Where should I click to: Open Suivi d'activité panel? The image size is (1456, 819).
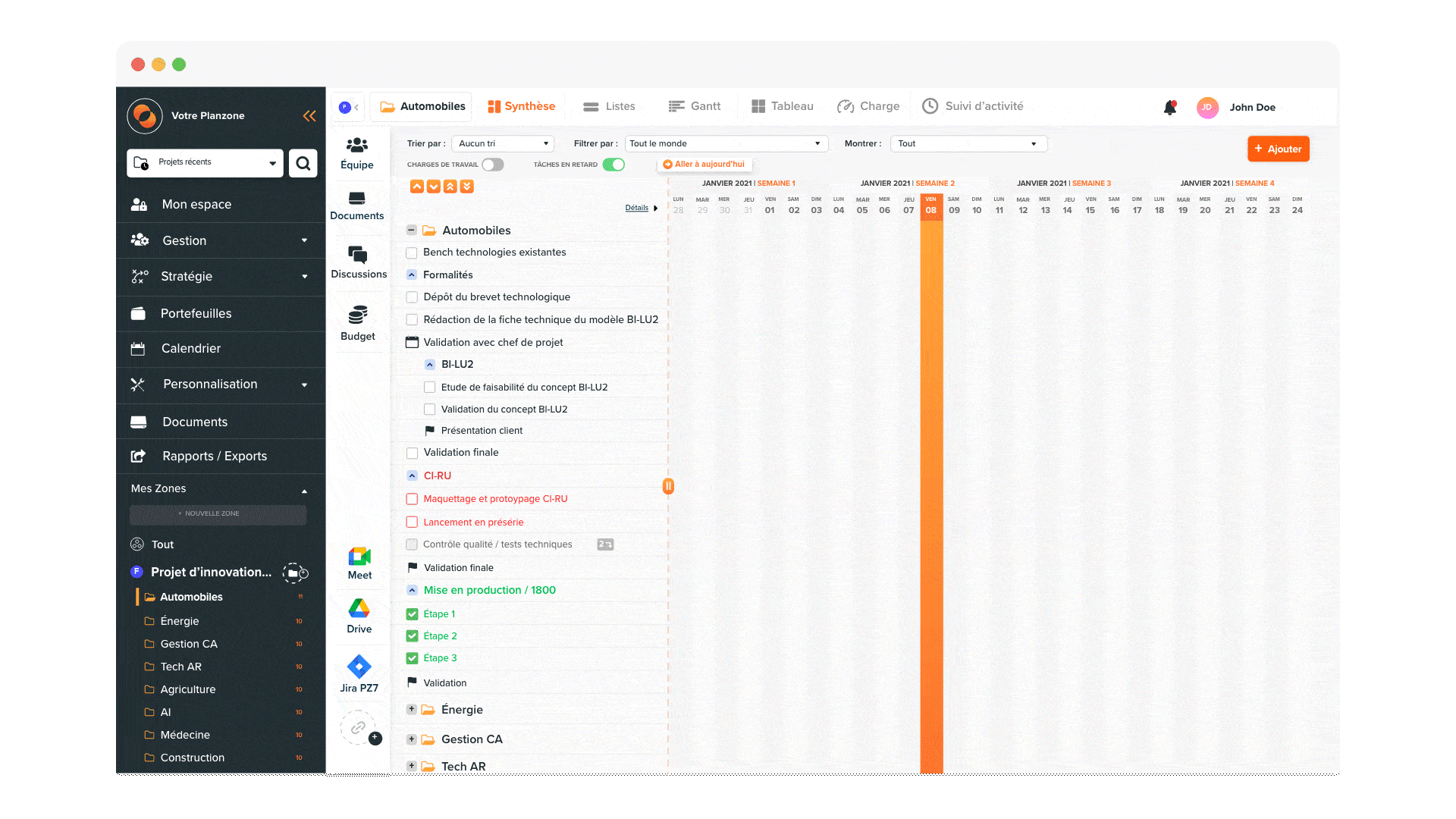tap(975, 107)
